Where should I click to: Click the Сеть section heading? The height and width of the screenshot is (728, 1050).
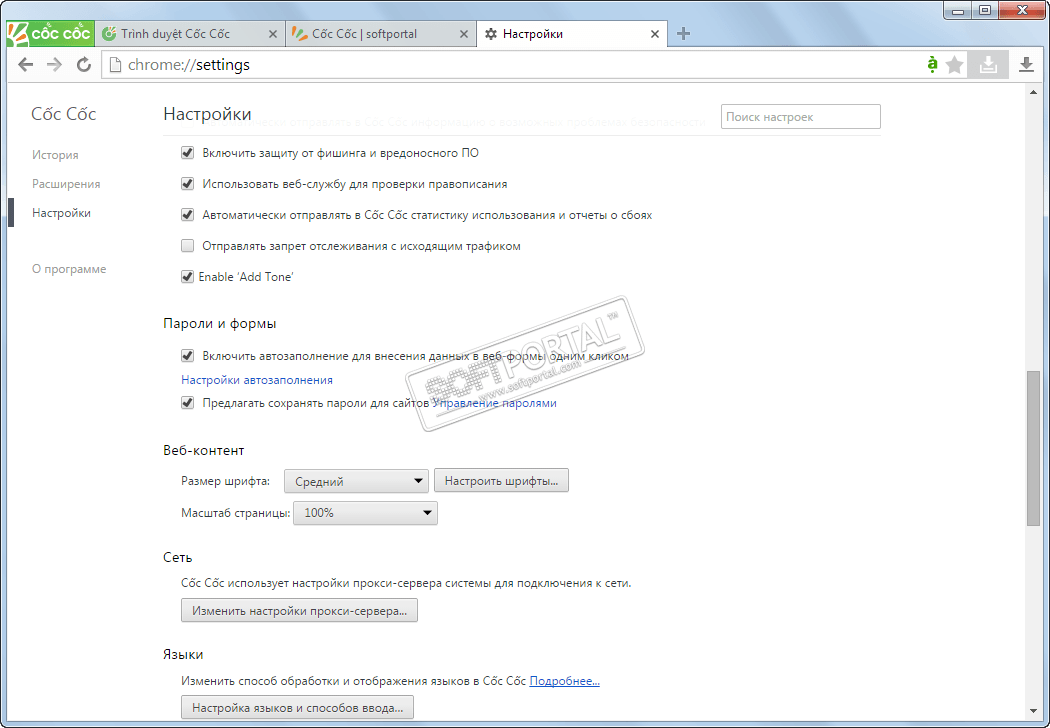(x=177, y=557)
